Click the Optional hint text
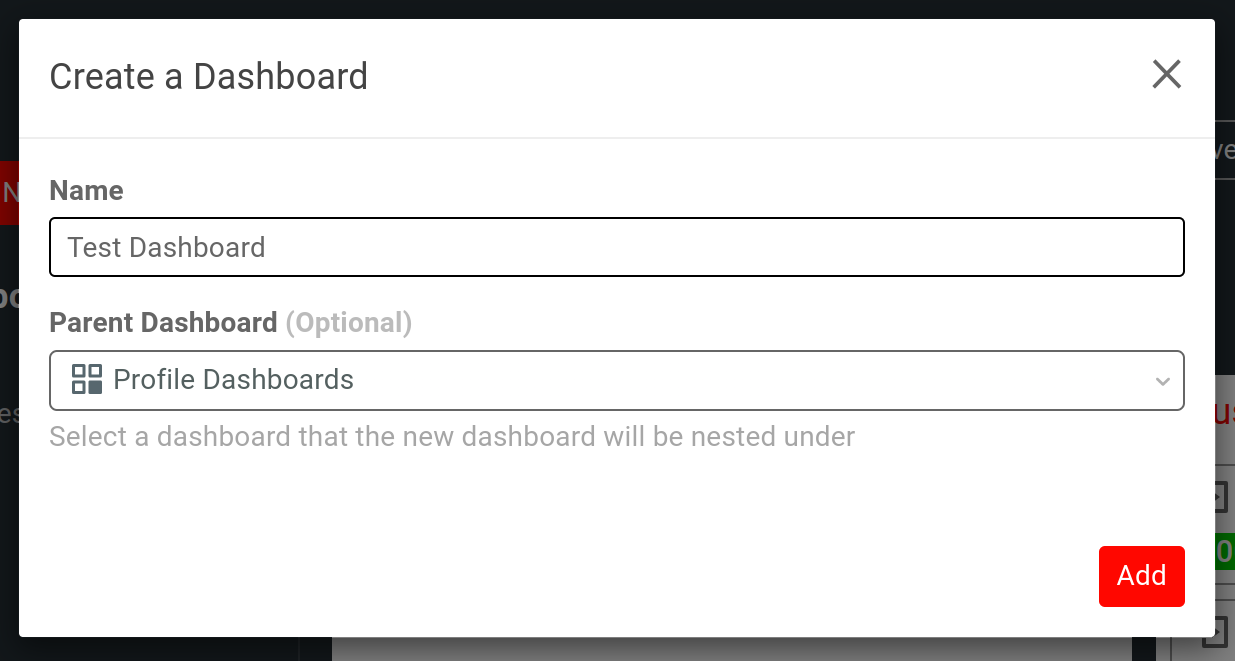The image size is (1235, 661). click(349, 322)
